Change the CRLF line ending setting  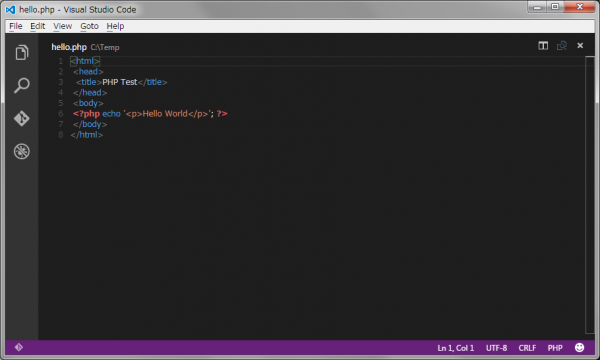527,348
